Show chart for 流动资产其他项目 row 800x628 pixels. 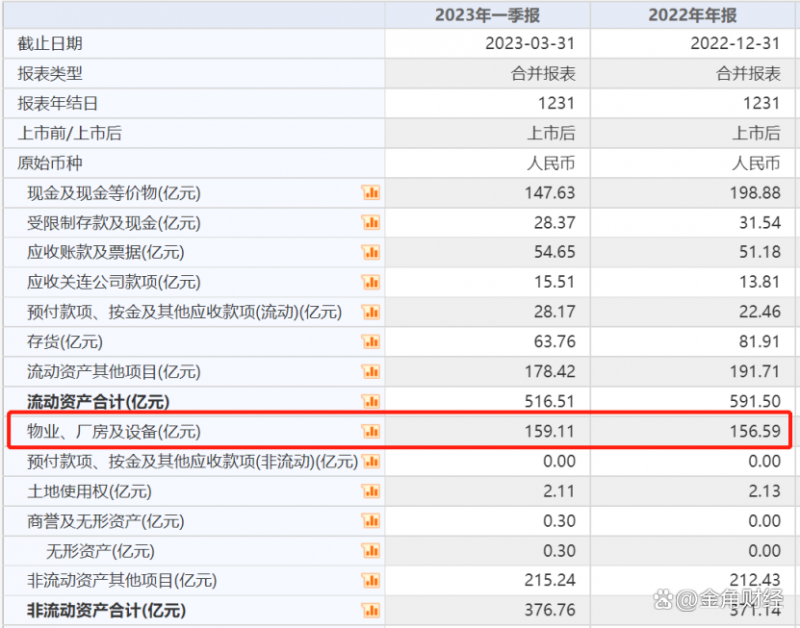pos(370,372)
